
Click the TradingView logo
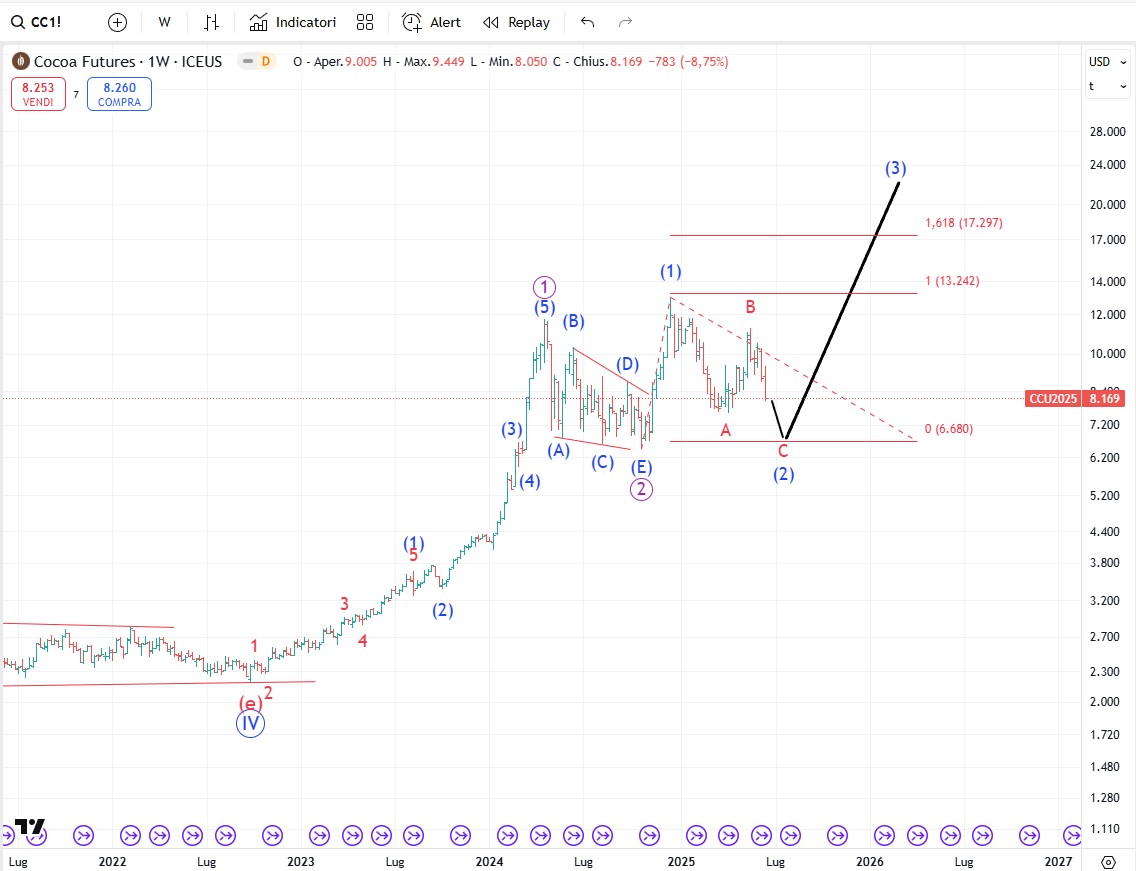(30, 826)
